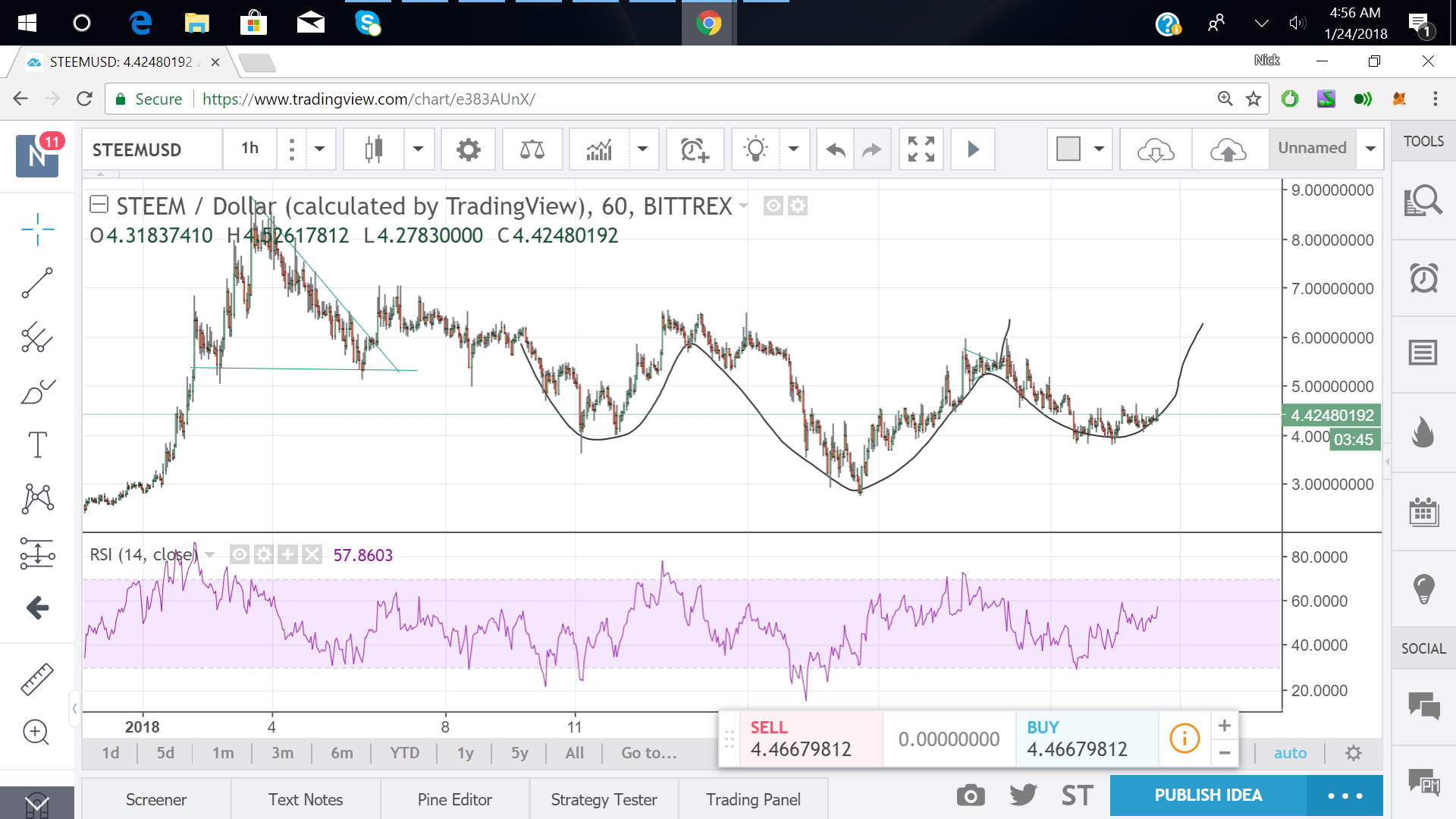
Task: Toggle auto scale at bottom right
Action: click(x=1289, y=753)
